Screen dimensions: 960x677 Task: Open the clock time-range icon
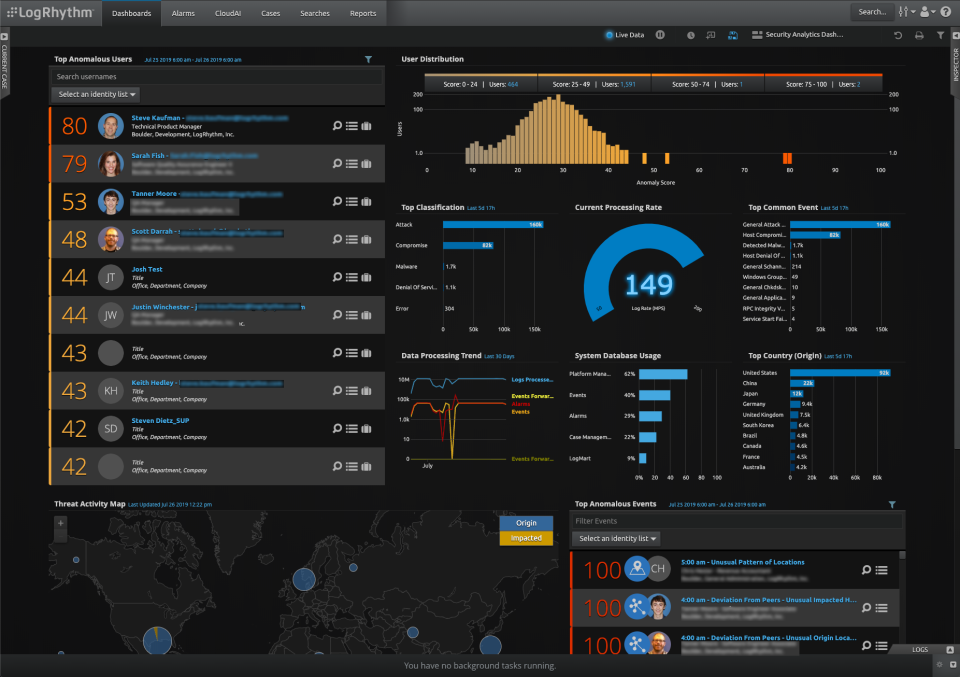click(691, 35)
